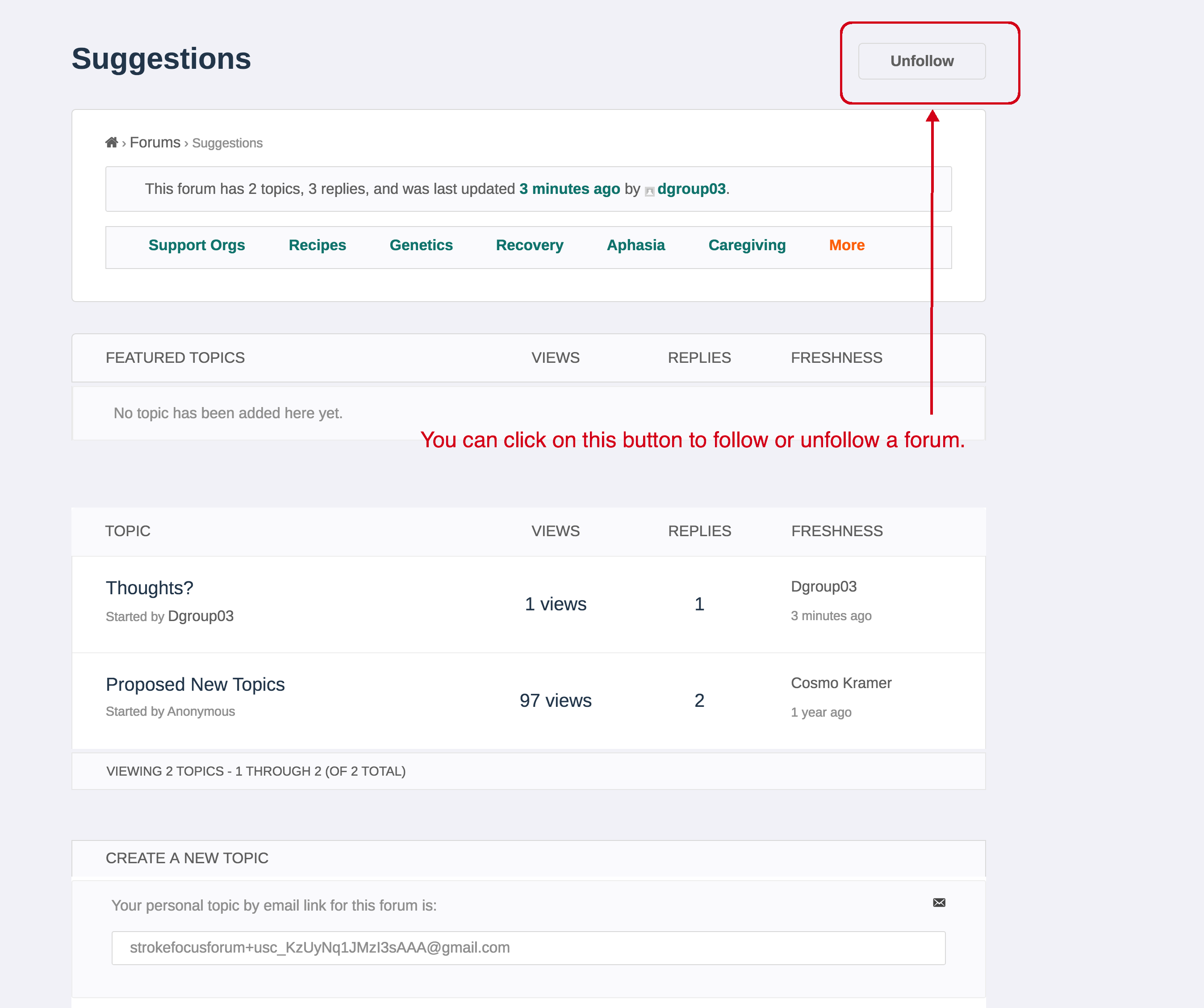Screen dimensions: 1204x1008
Task: Click 'Viewing 2 topics' pagination text
Action: (x=256, y=771)
